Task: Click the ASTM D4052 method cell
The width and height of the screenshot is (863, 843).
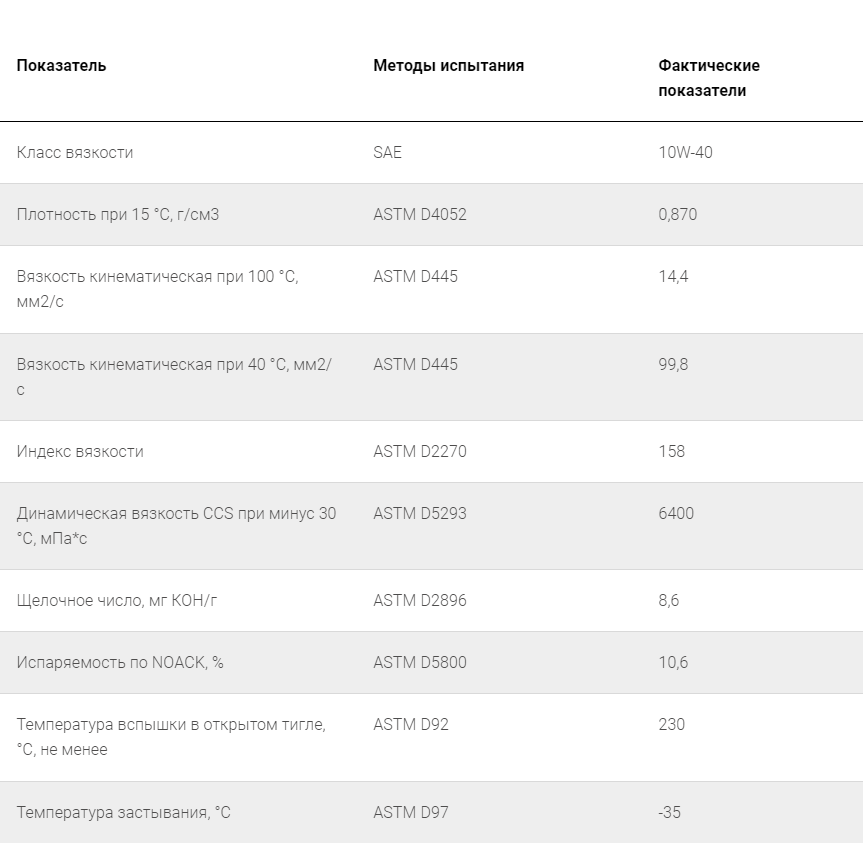Action: pos(419,215)
